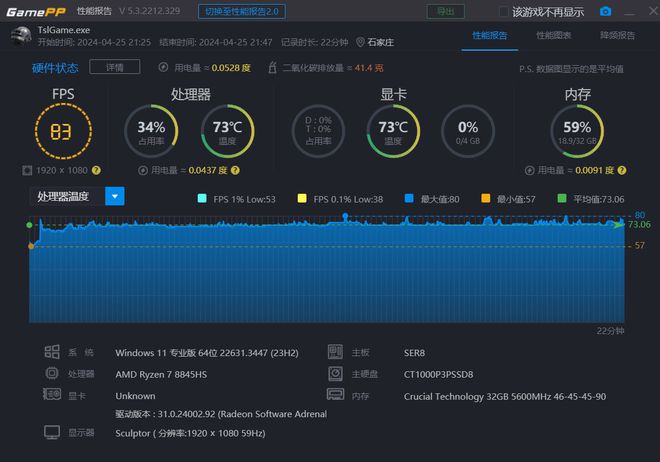This screenshot has height=462, width=660.
Task: Click the help icon after 0.0437 度
Action: click(235, 170)
